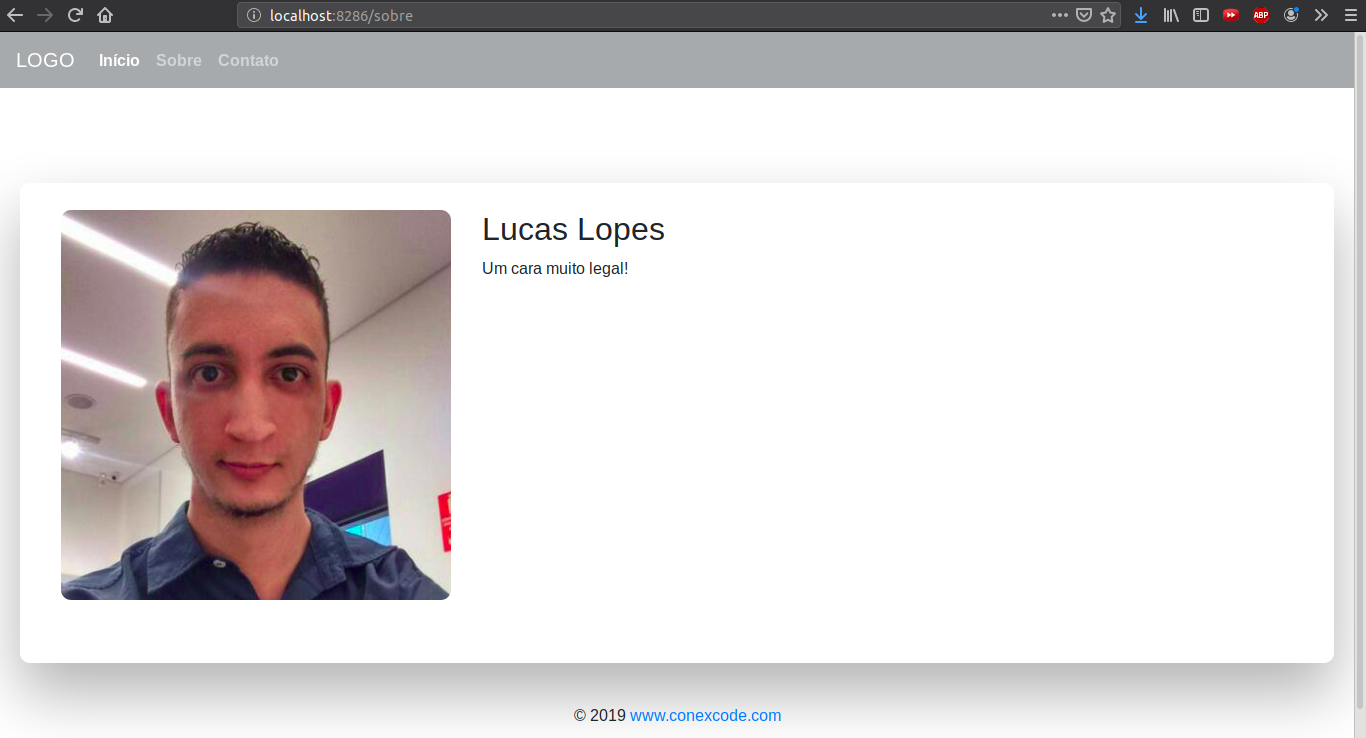Open the Adblock Plus extension
The image size is (1366, 738).
1261,15
